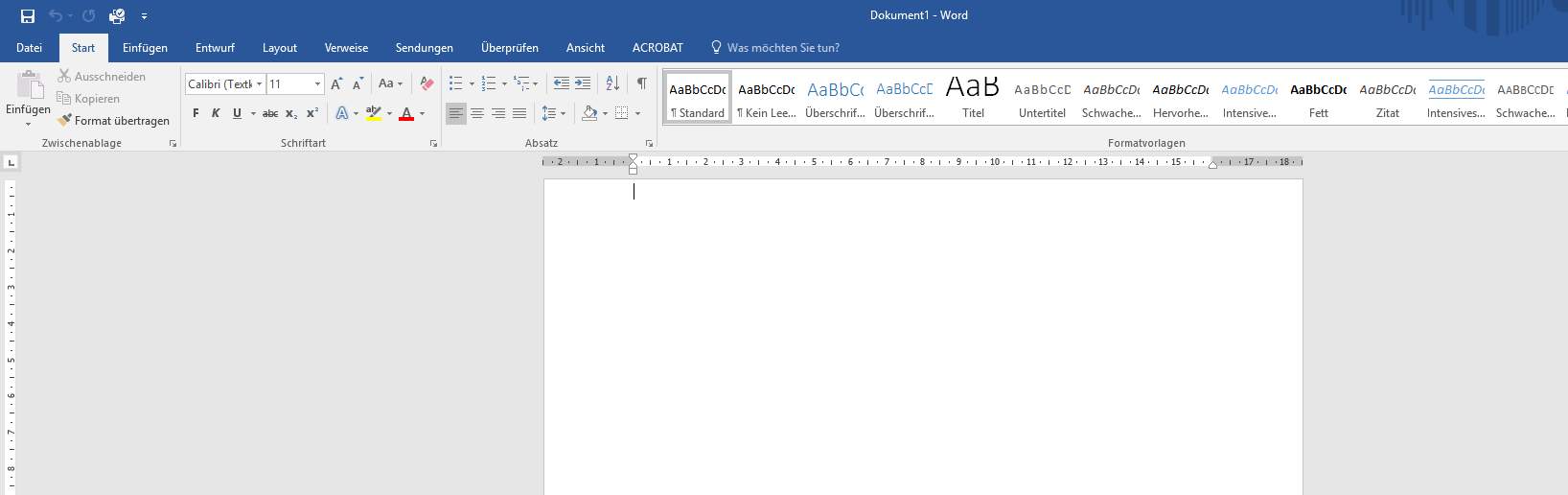Image resolution: width=1568 pixels, height=495 pixels.
Task: Toggle strikethrough (abc) formatting
Action: pos(270,113)
